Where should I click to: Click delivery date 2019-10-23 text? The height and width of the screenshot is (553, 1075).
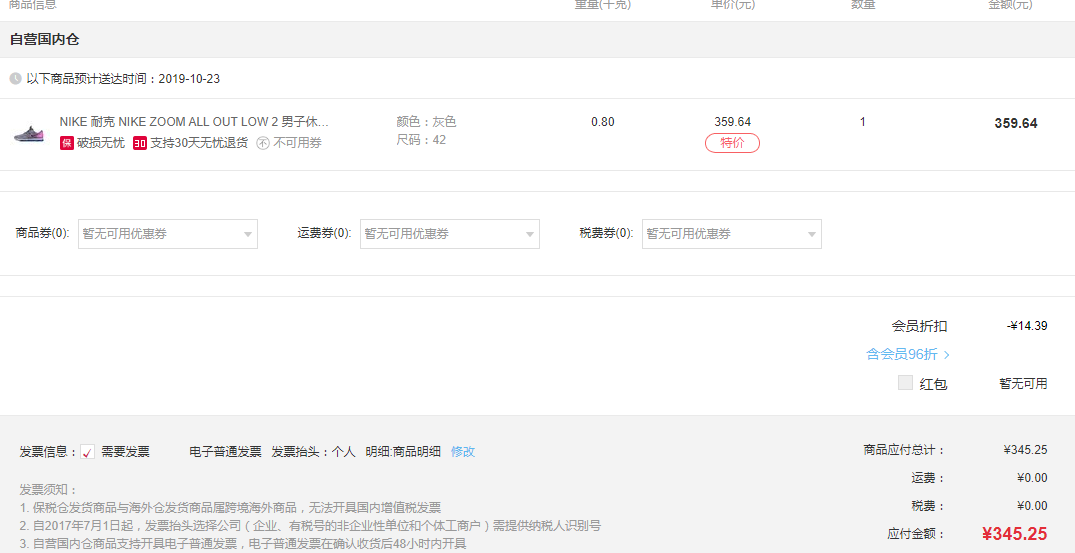coord(189,79)
